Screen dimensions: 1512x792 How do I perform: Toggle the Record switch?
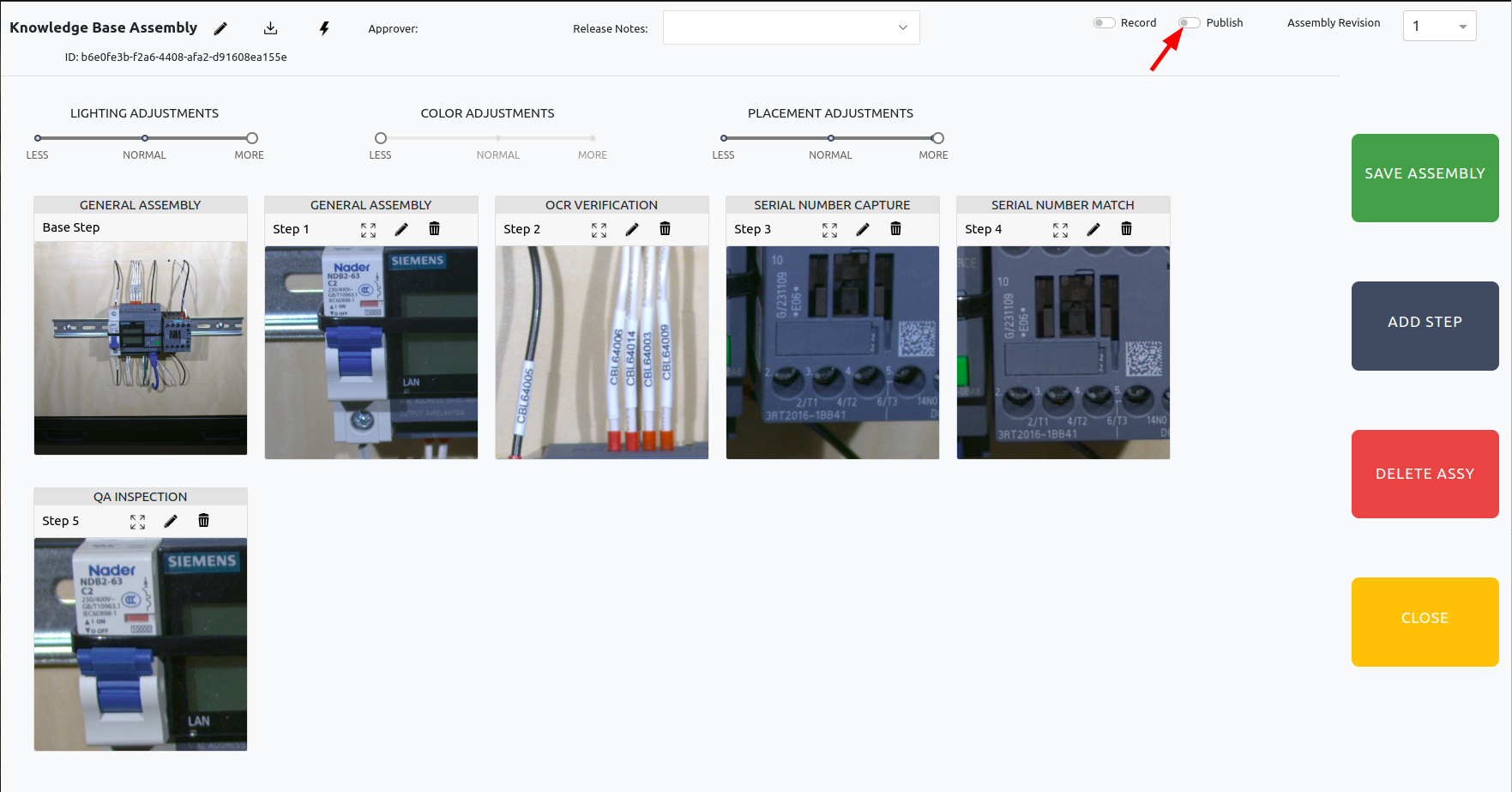[1104, 23]
